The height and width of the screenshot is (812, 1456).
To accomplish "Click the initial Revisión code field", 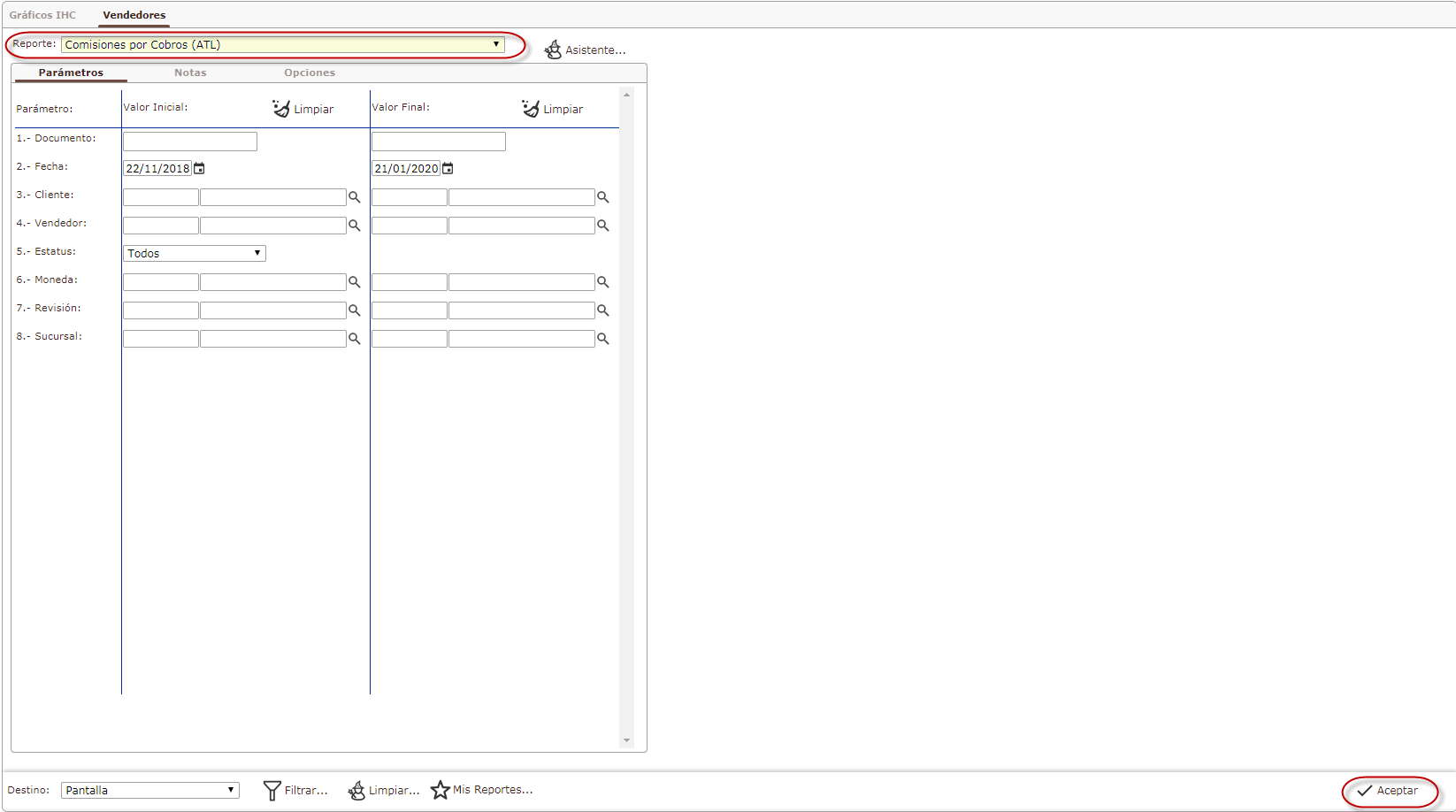I will click(161, 310).
